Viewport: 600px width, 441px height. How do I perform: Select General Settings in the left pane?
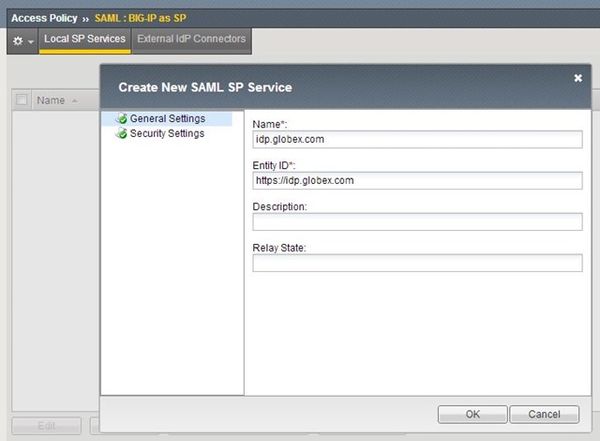167,119
